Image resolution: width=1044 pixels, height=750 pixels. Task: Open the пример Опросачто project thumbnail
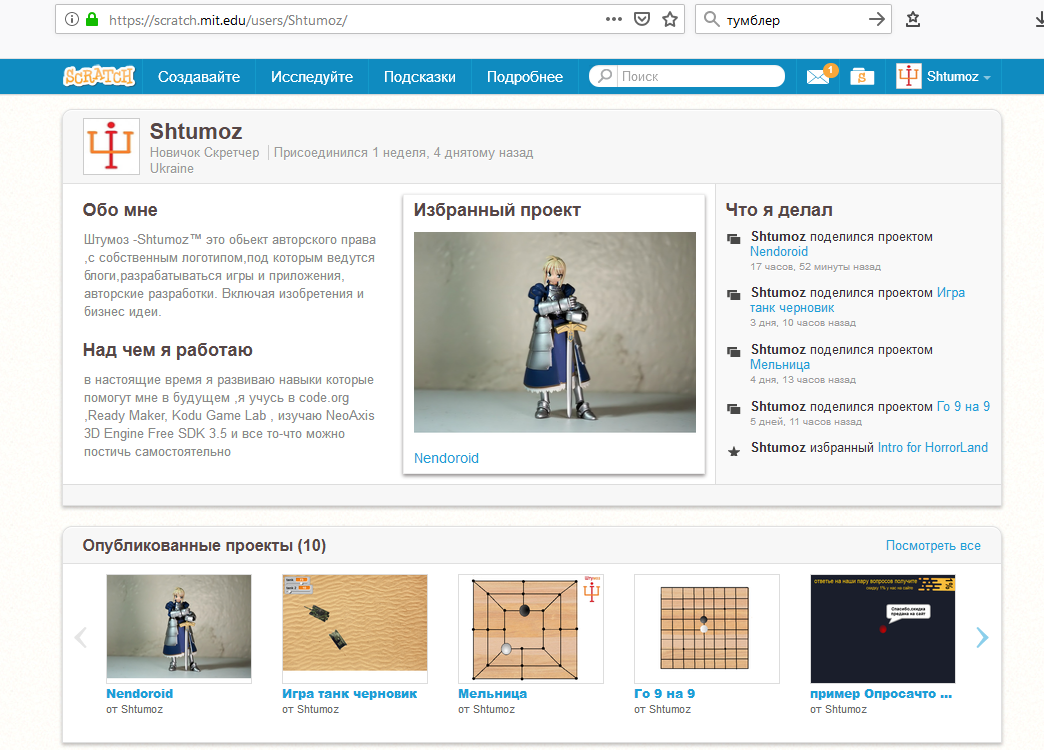(x=883, y=629)
